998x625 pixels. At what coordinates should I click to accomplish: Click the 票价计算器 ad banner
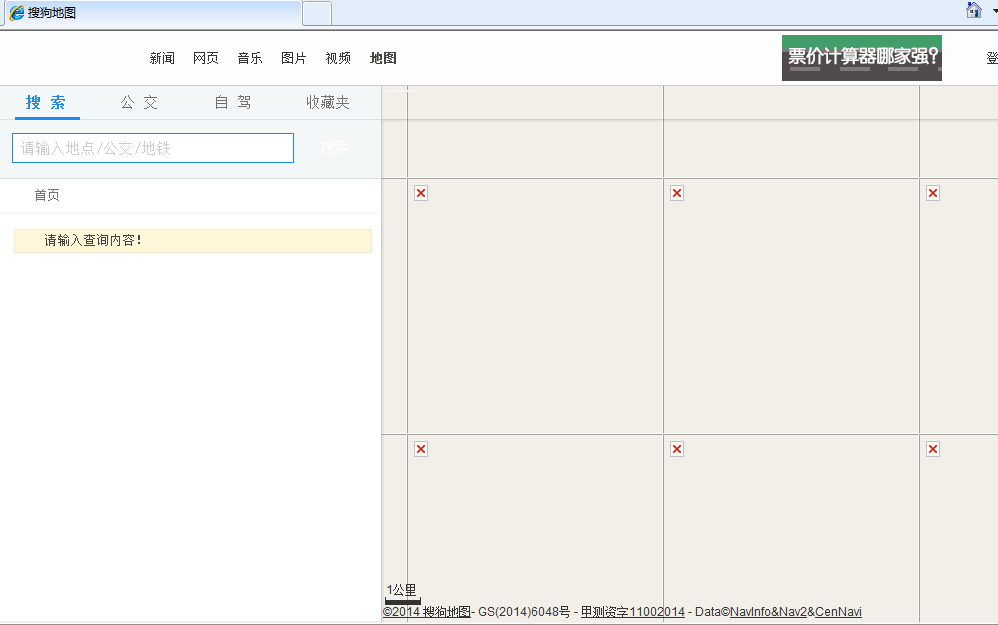tap(861, 58)
